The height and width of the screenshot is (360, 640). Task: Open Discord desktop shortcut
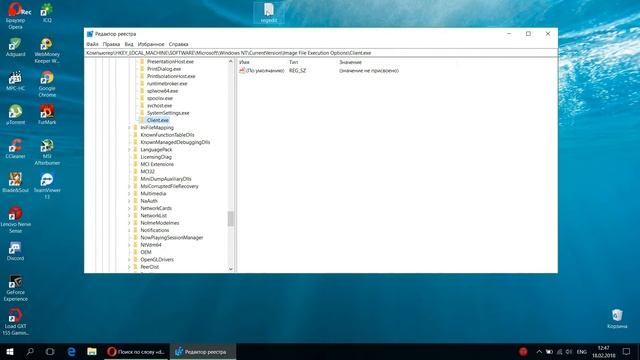[x=16, y=251]
